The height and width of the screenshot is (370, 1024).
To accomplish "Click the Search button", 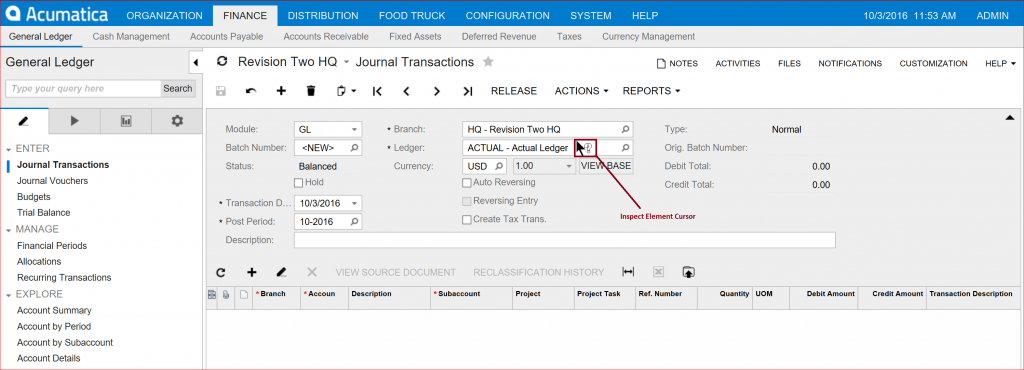I will point(178,89).
